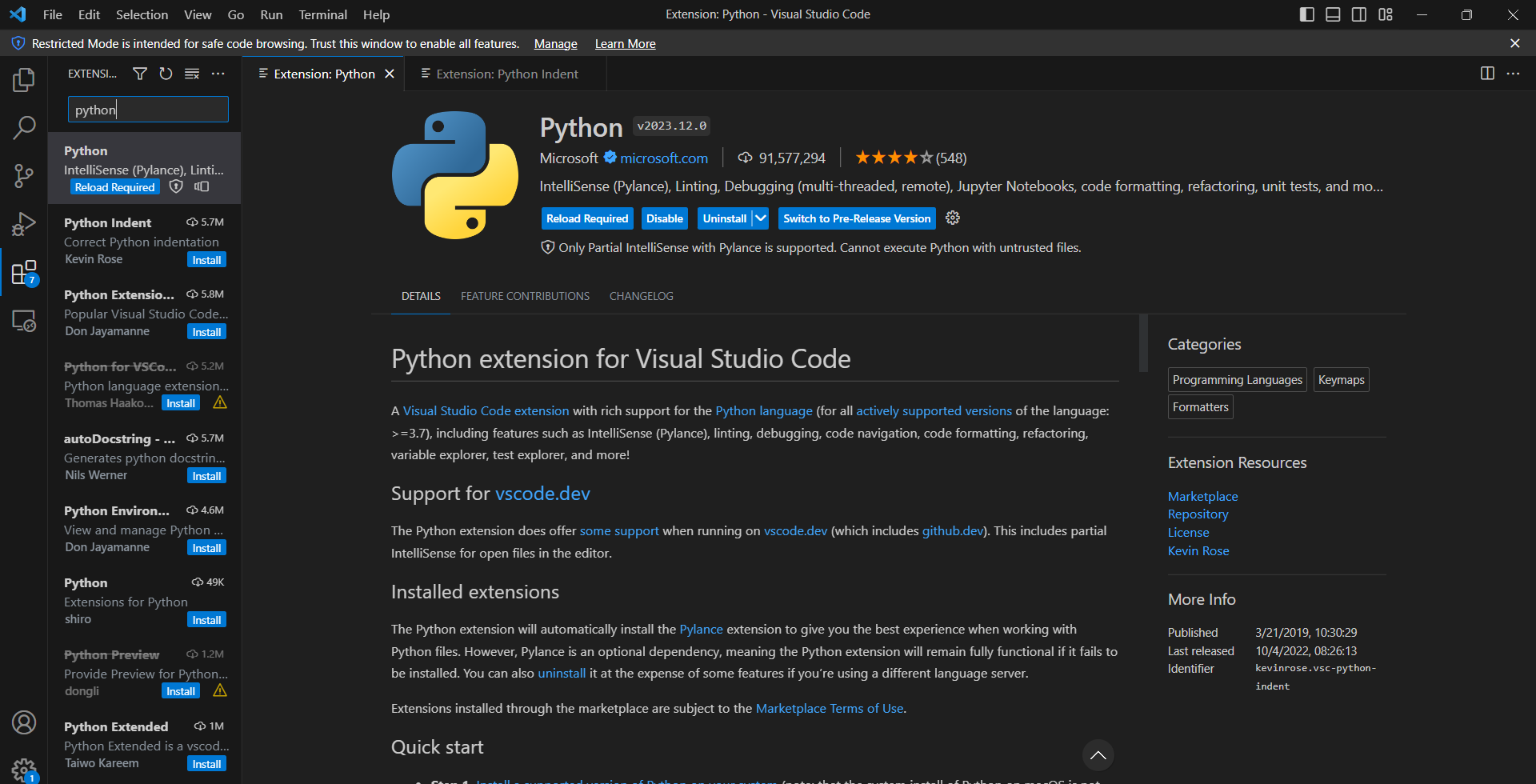Open the License resource link
The height and width of the screenshot is (784, 1536).
[1188, 533]
